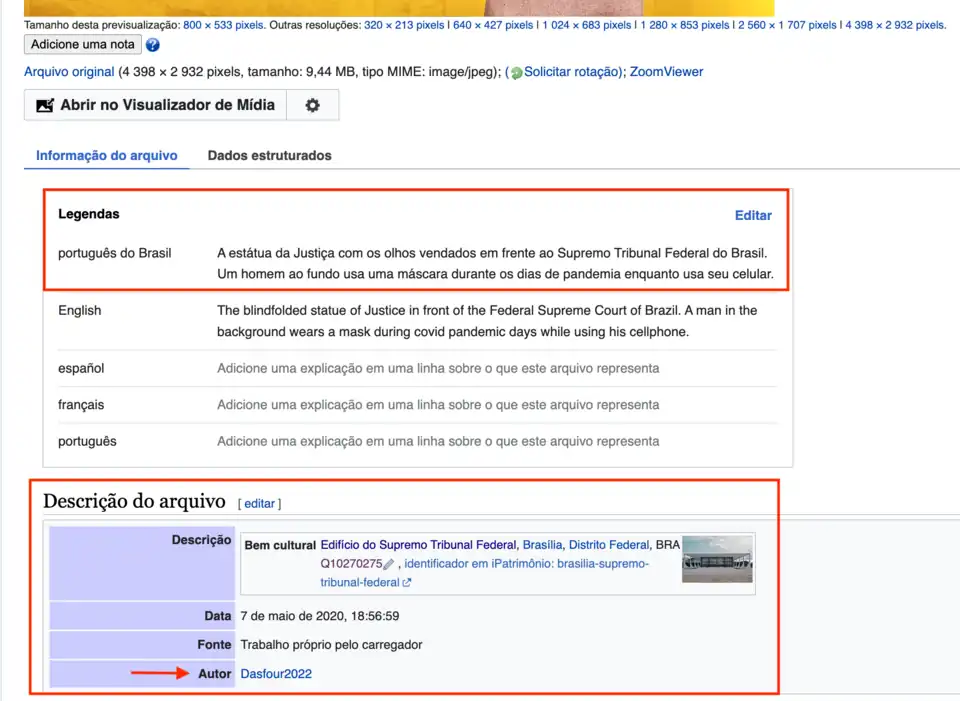Click Editar link in the Legendas box
The image size is (960, 701).
(x=753, y=215)
